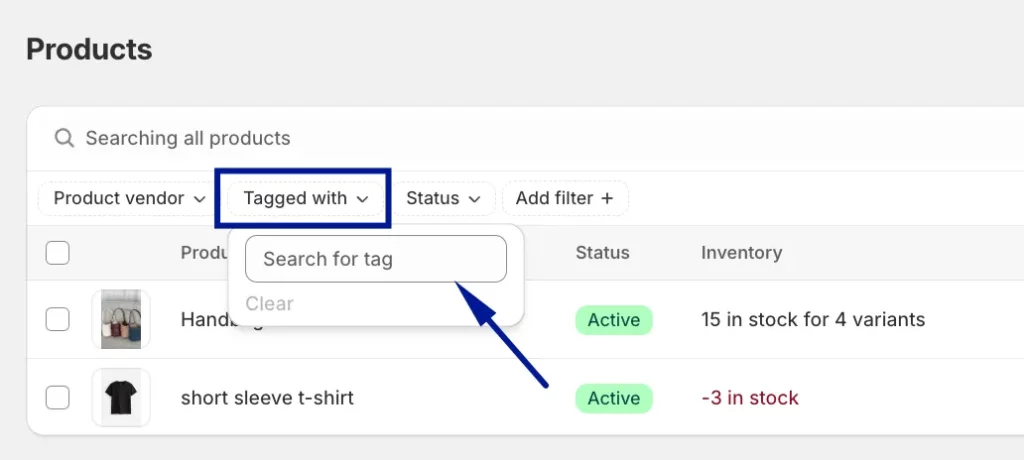This screenshot has width=1024, height=460.
Task: Click the Active badge for Handbag
Action: pyautogui.click(x=613, y=320)
